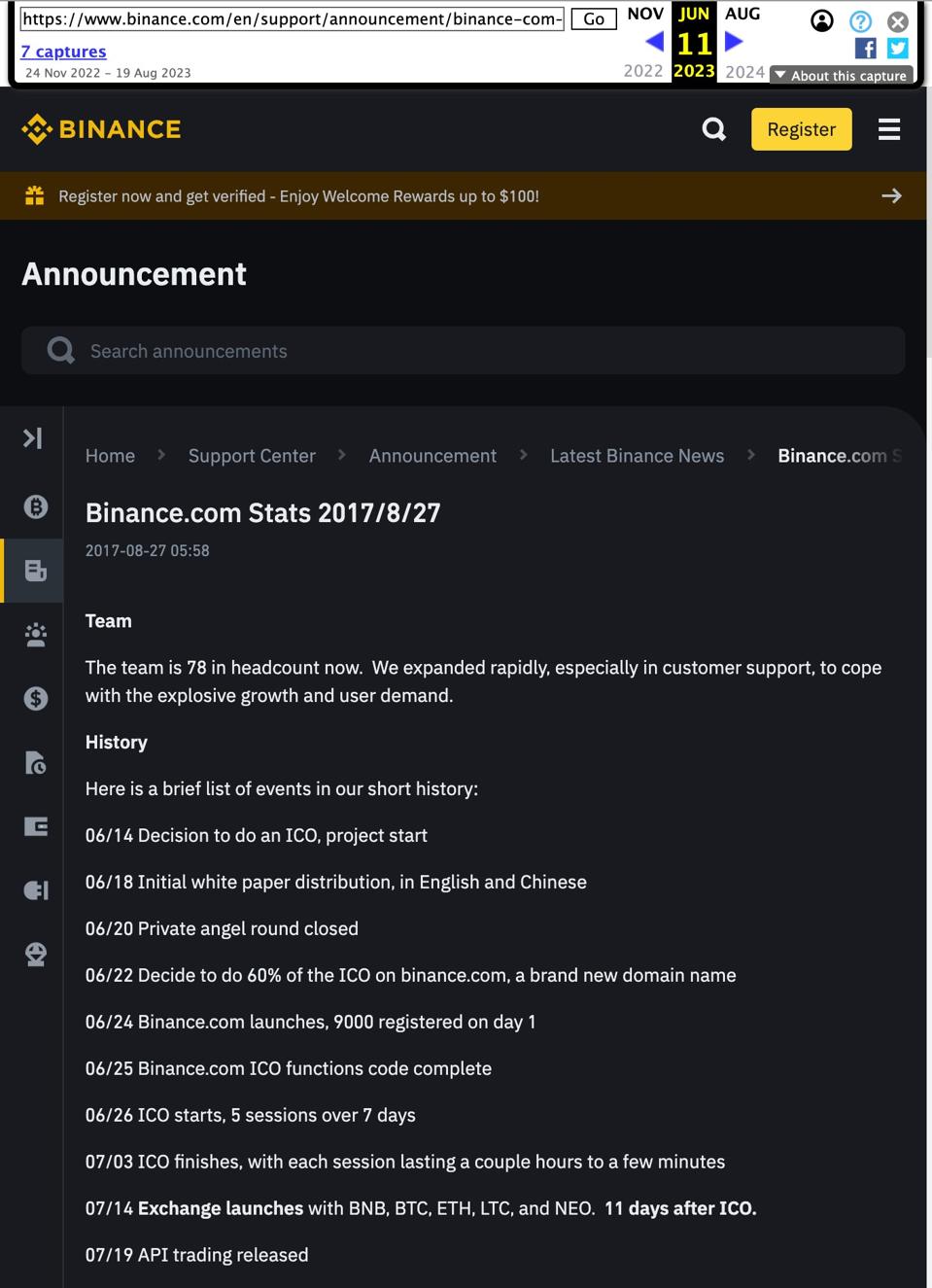This screenshot has height=1288, width=932.
Task: Open the search magnifier in the navbar
Action: [713, 128]
